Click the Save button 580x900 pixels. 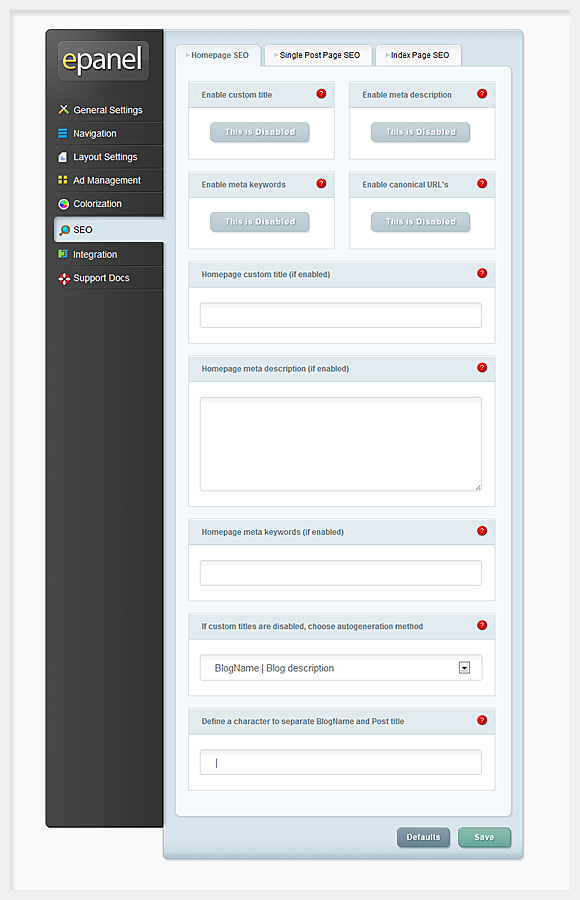484,837
